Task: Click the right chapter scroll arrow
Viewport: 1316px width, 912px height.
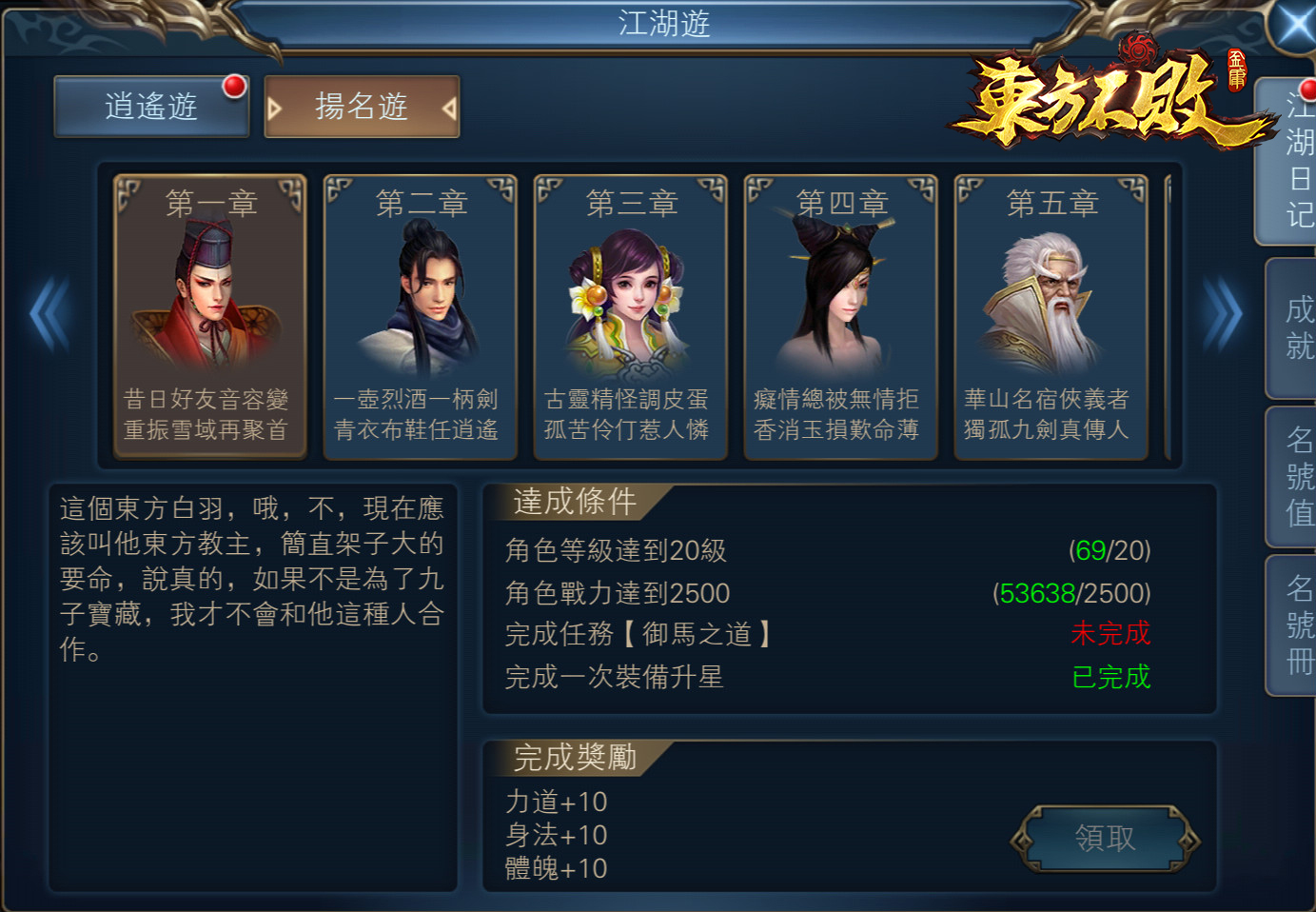Action: (x=1223, y=314)
